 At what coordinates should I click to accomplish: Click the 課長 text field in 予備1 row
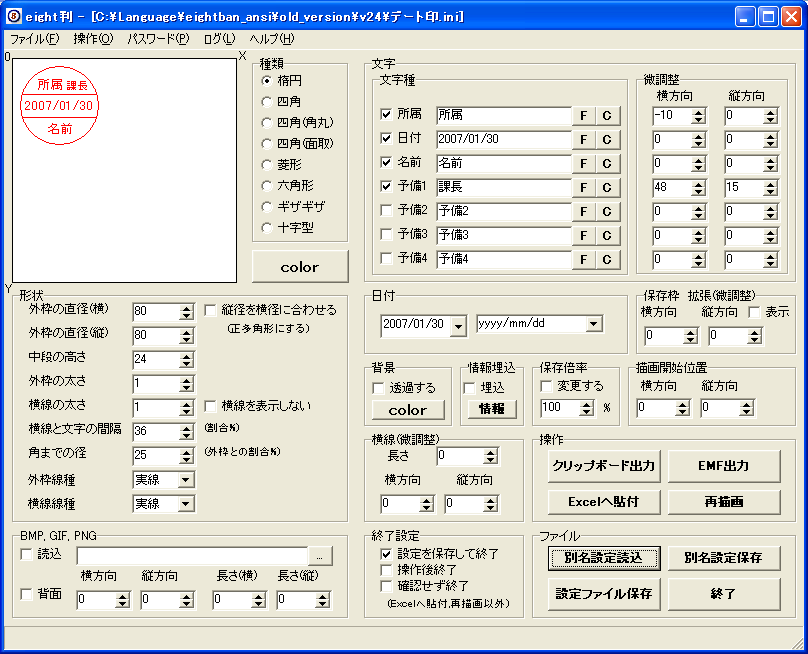tap(504, 188)
